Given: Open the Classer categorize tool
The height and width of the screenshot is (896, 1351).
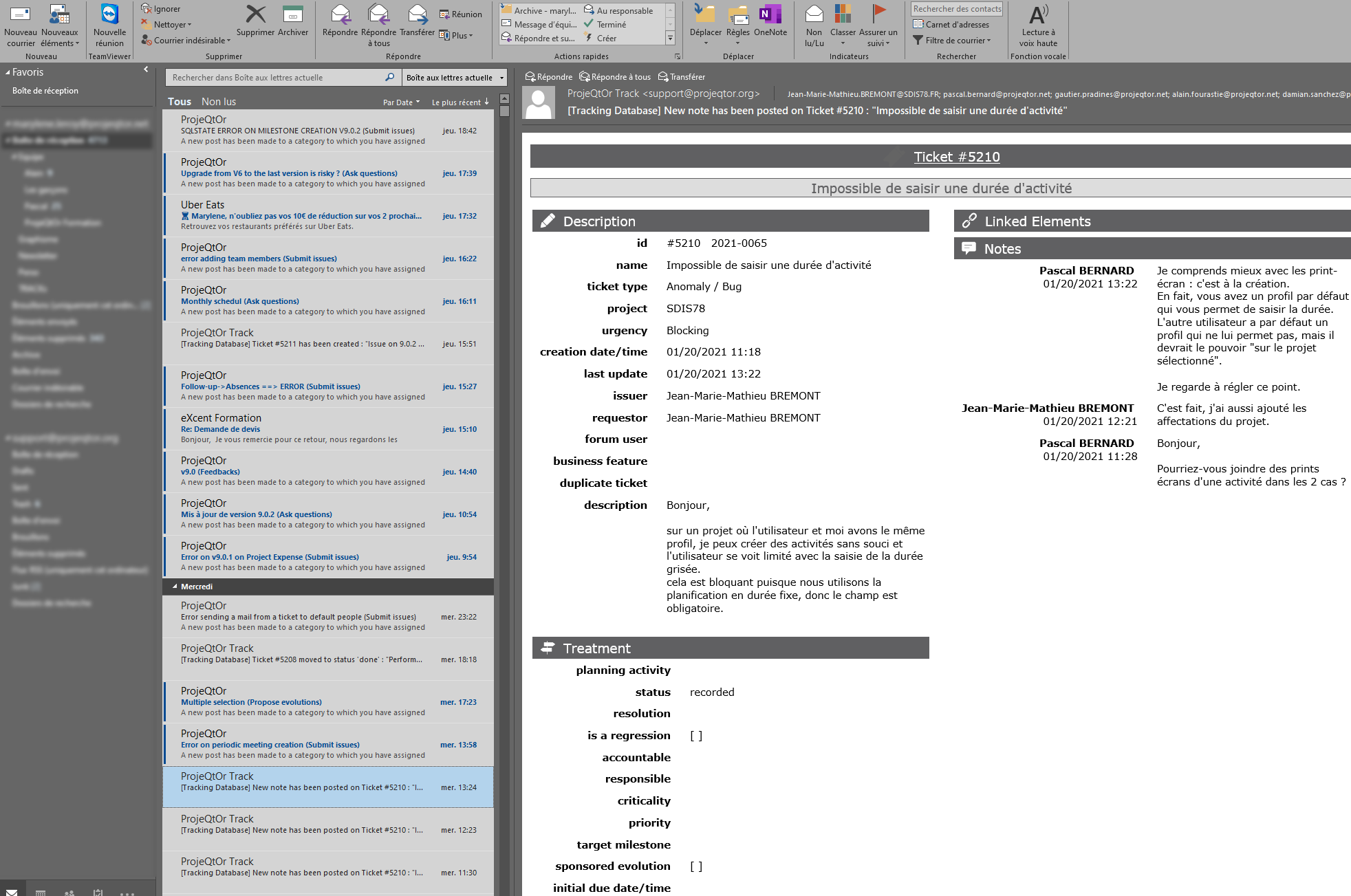Looking at the screenshot, I should 842,24.
